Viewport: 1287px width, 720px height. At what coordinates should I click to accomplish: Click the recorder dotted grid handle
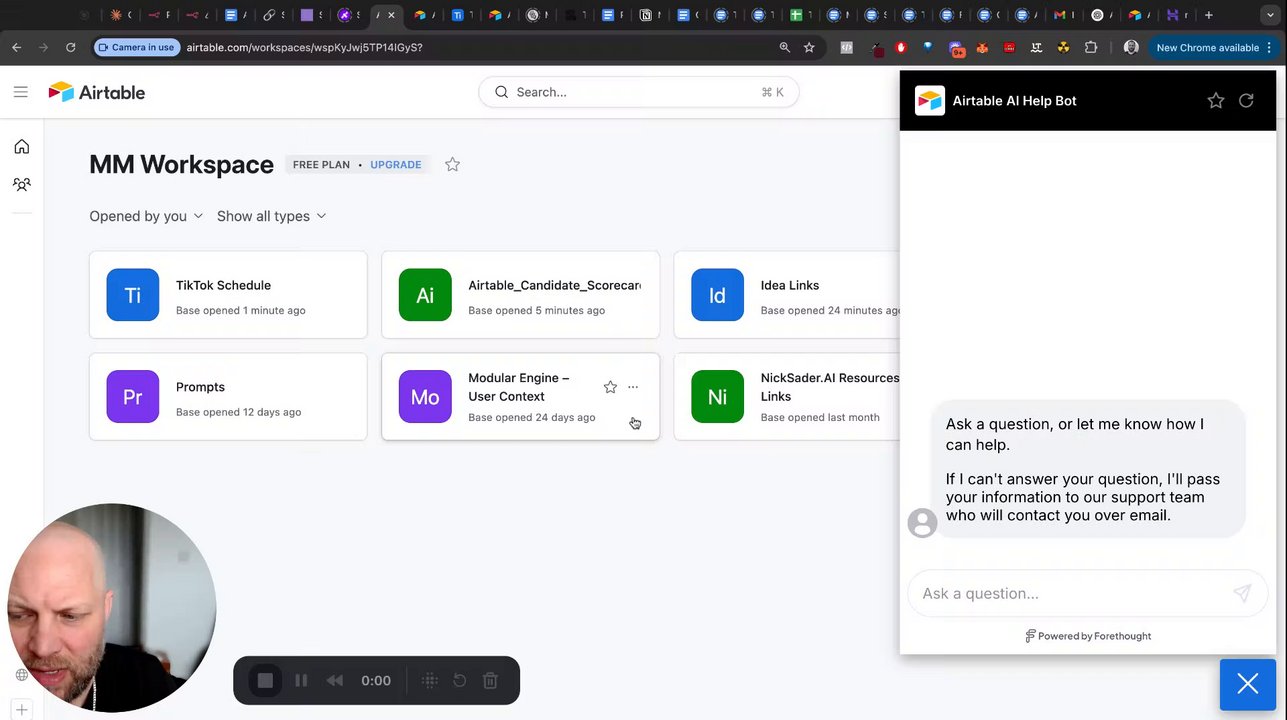pyautogui.click(x=430, y=681)
